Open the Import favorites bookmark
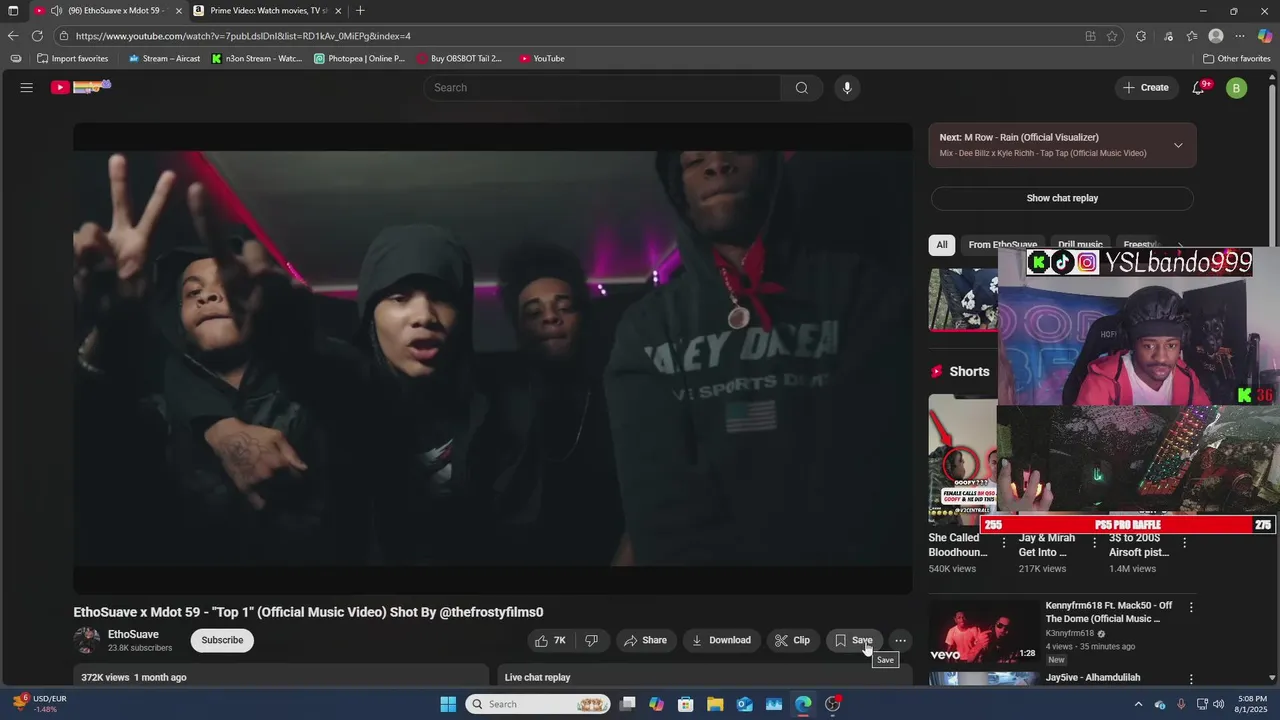 tap(73, 59)
